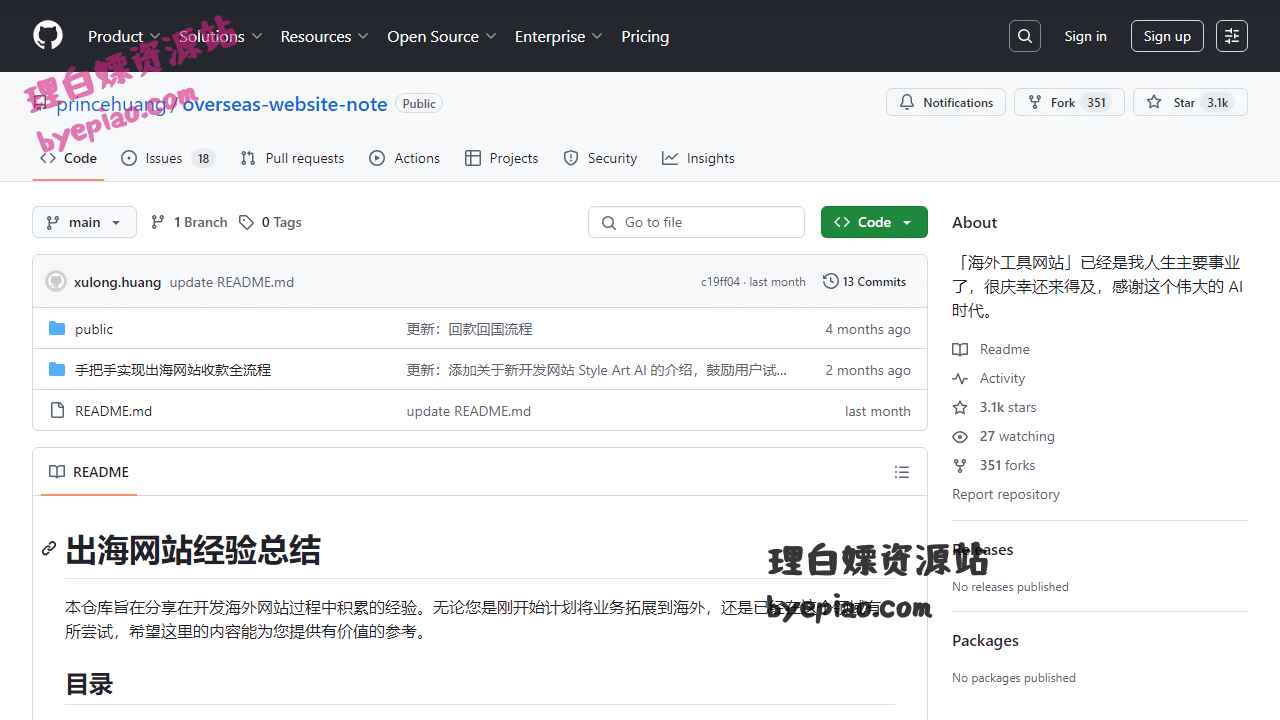
Task: Expand the Product menu
Action: 124,36
